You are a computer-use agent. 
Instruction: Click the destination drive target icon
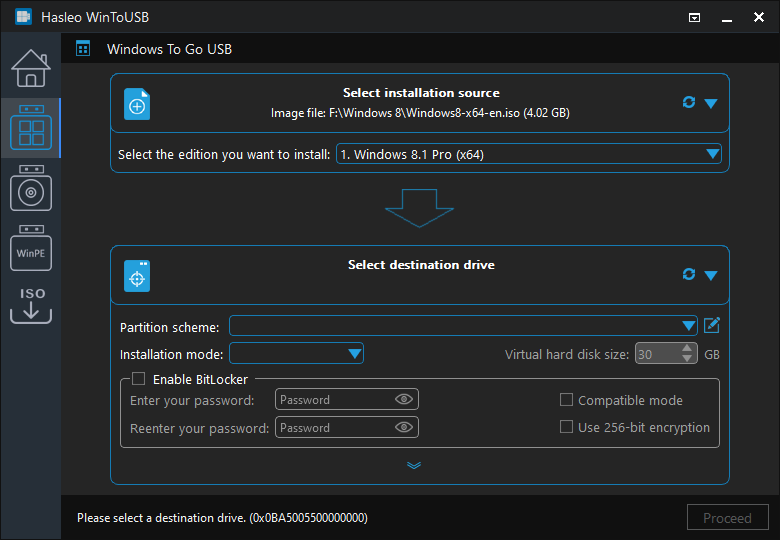(x=137, y=276)
